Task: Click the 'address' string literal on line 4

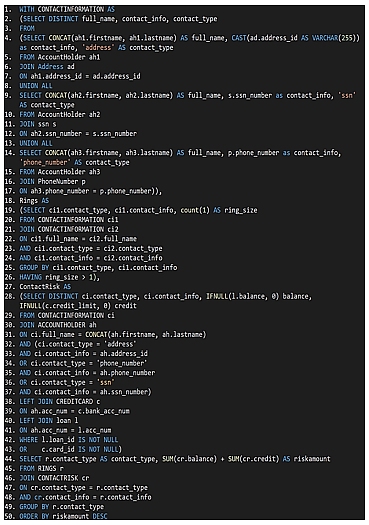Action: pos(98,48)
